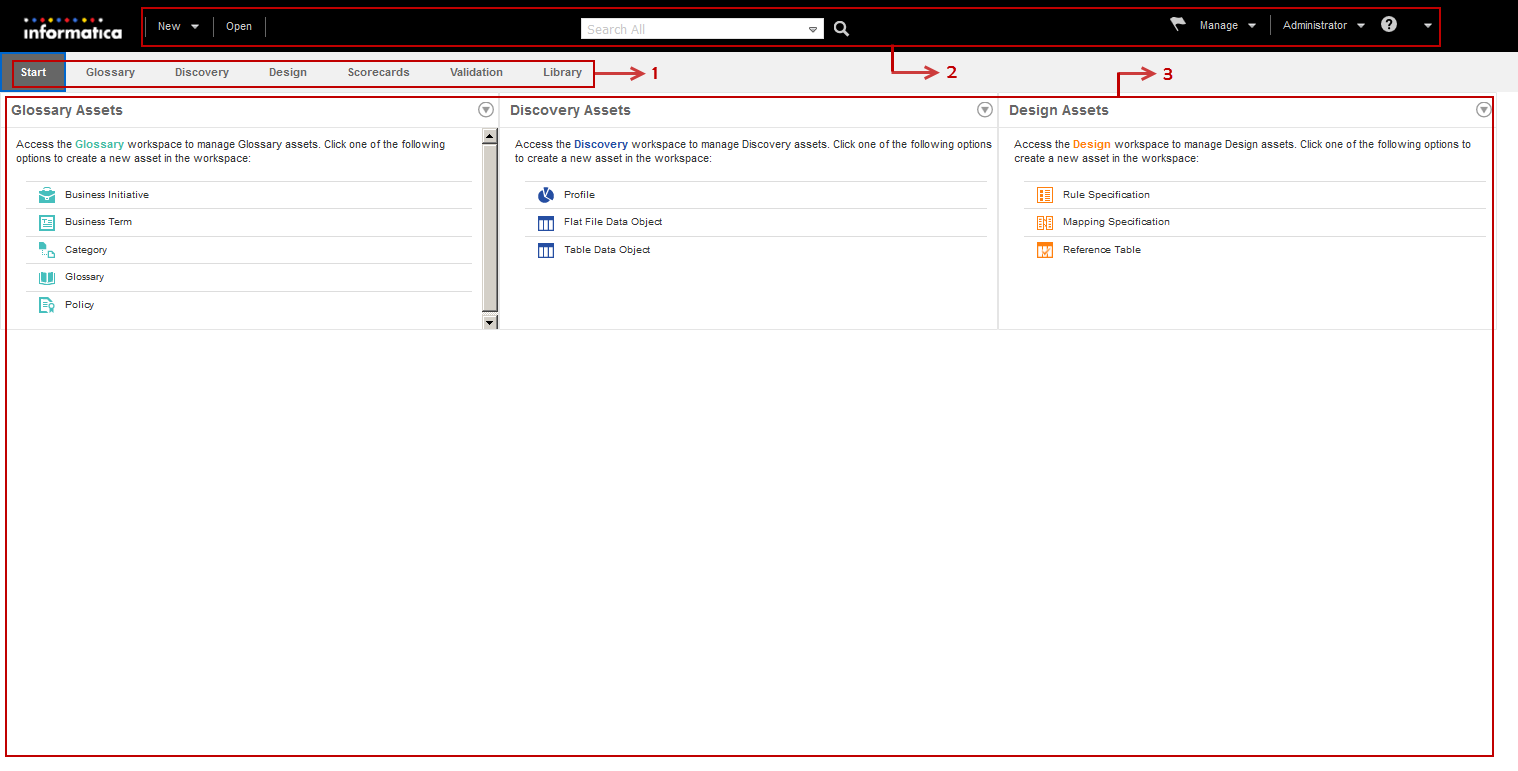Click the Flat File Data Object icon
Viewport: 1518px width, 771px height.
click(x=545, y=222)
